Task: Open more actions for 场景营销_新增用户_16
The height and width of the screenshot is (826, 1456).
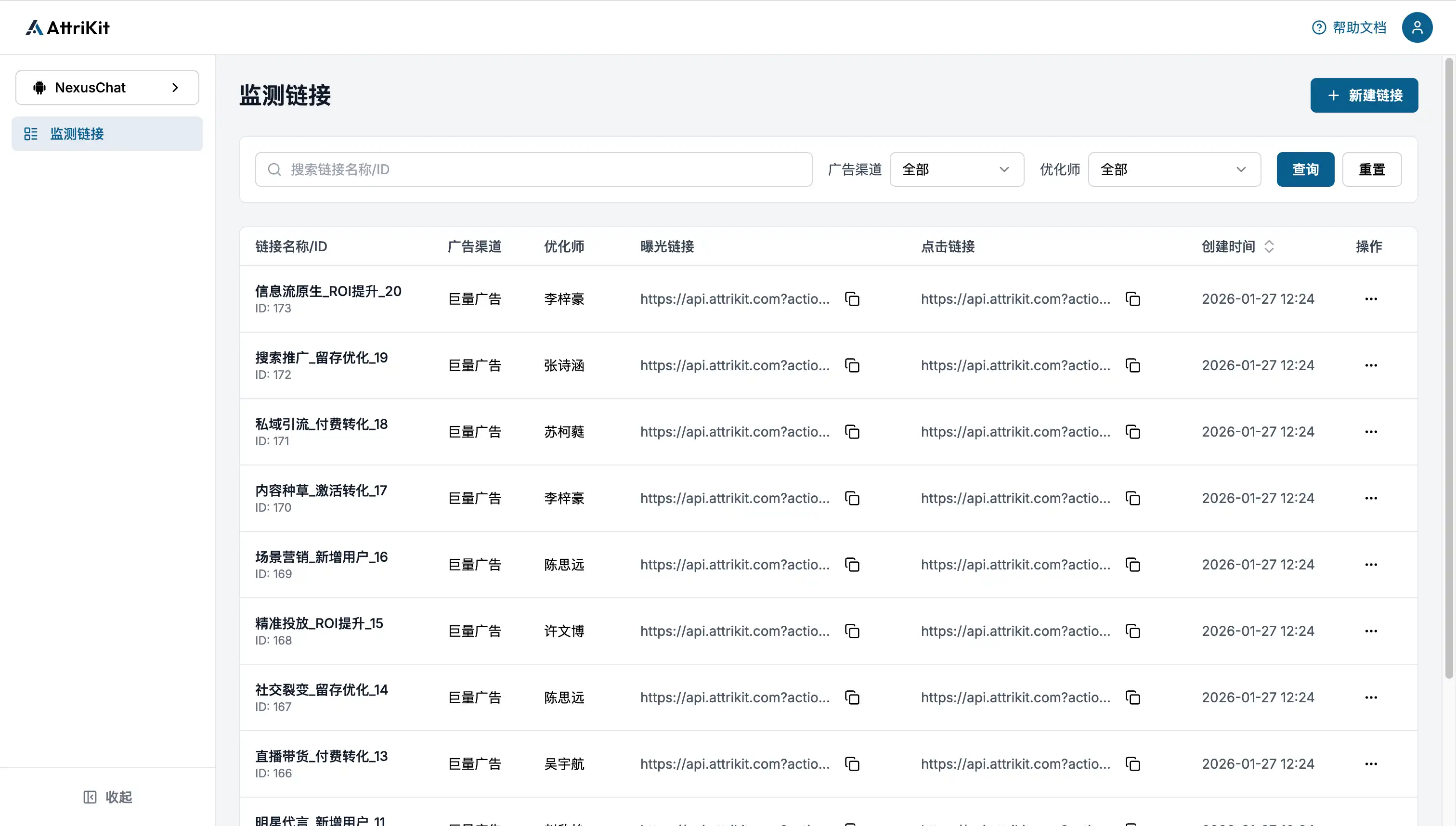Action: click(x=1371, y=565)
